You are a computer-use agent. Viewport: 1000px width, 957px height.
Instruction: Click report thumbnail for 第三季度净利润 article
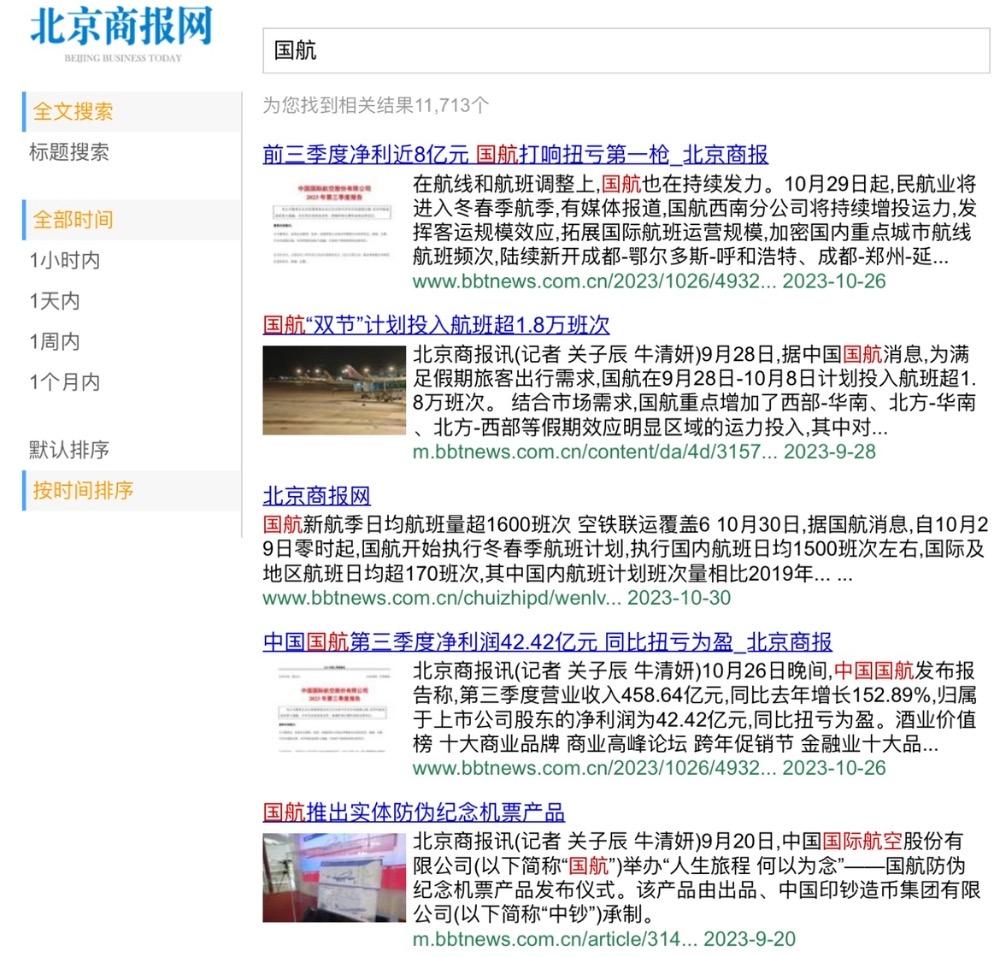pos(334,708)
